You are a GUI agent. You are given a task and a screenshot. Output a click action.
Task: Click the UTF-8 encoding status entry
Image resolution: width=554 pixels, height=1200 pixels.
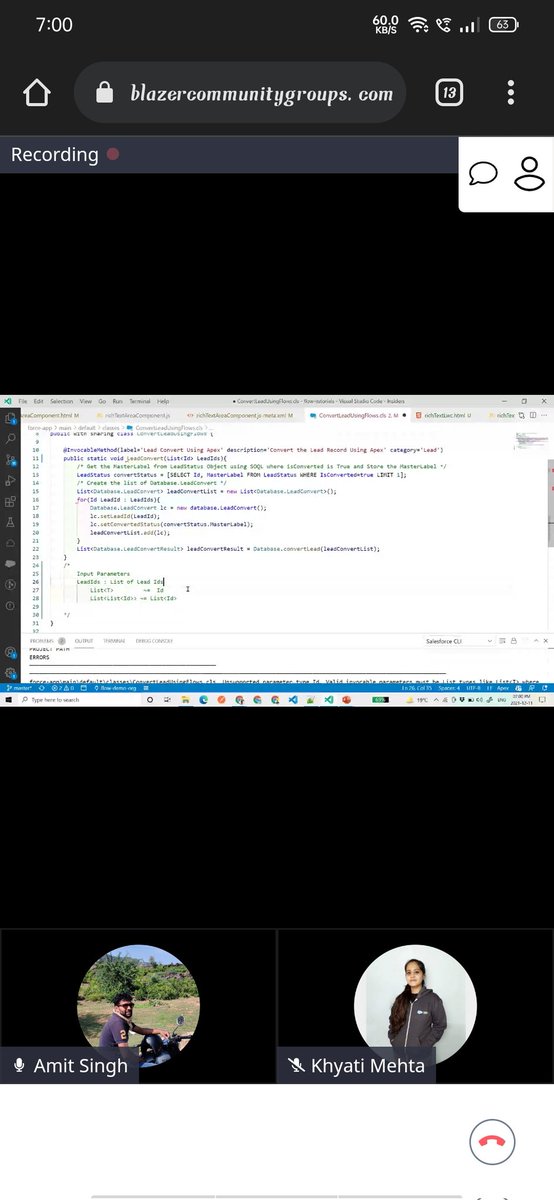coord(473,688)
